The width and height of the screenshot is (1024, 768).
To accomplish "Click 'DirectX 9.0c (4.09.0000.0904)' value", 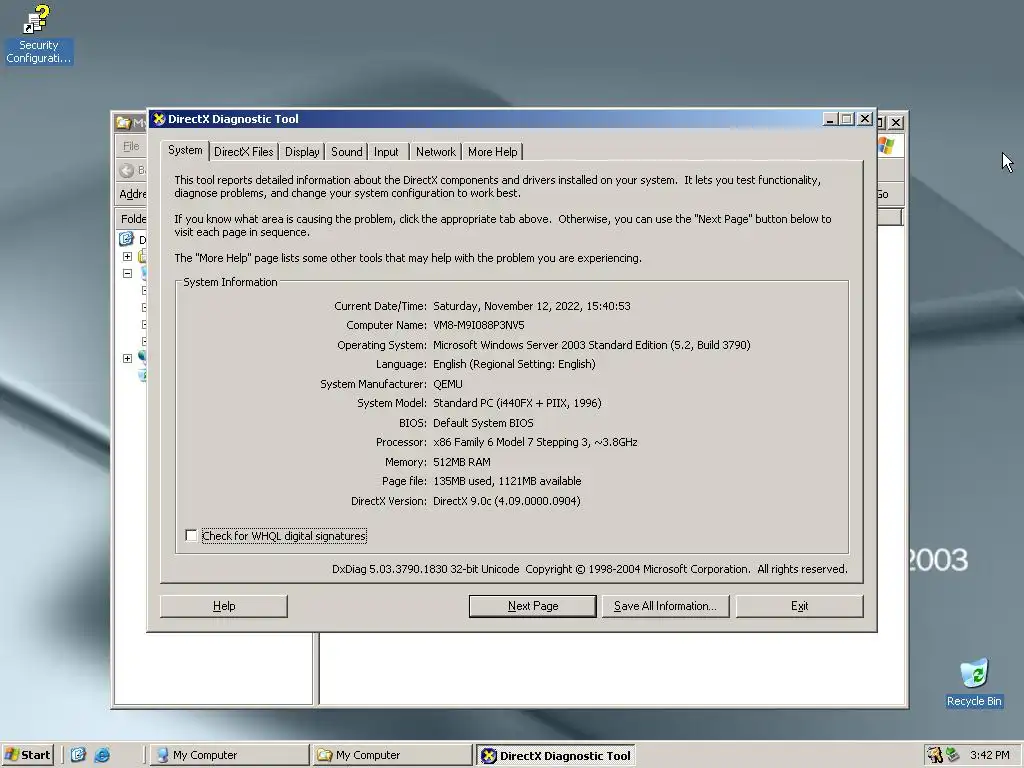I will (507, 501).
